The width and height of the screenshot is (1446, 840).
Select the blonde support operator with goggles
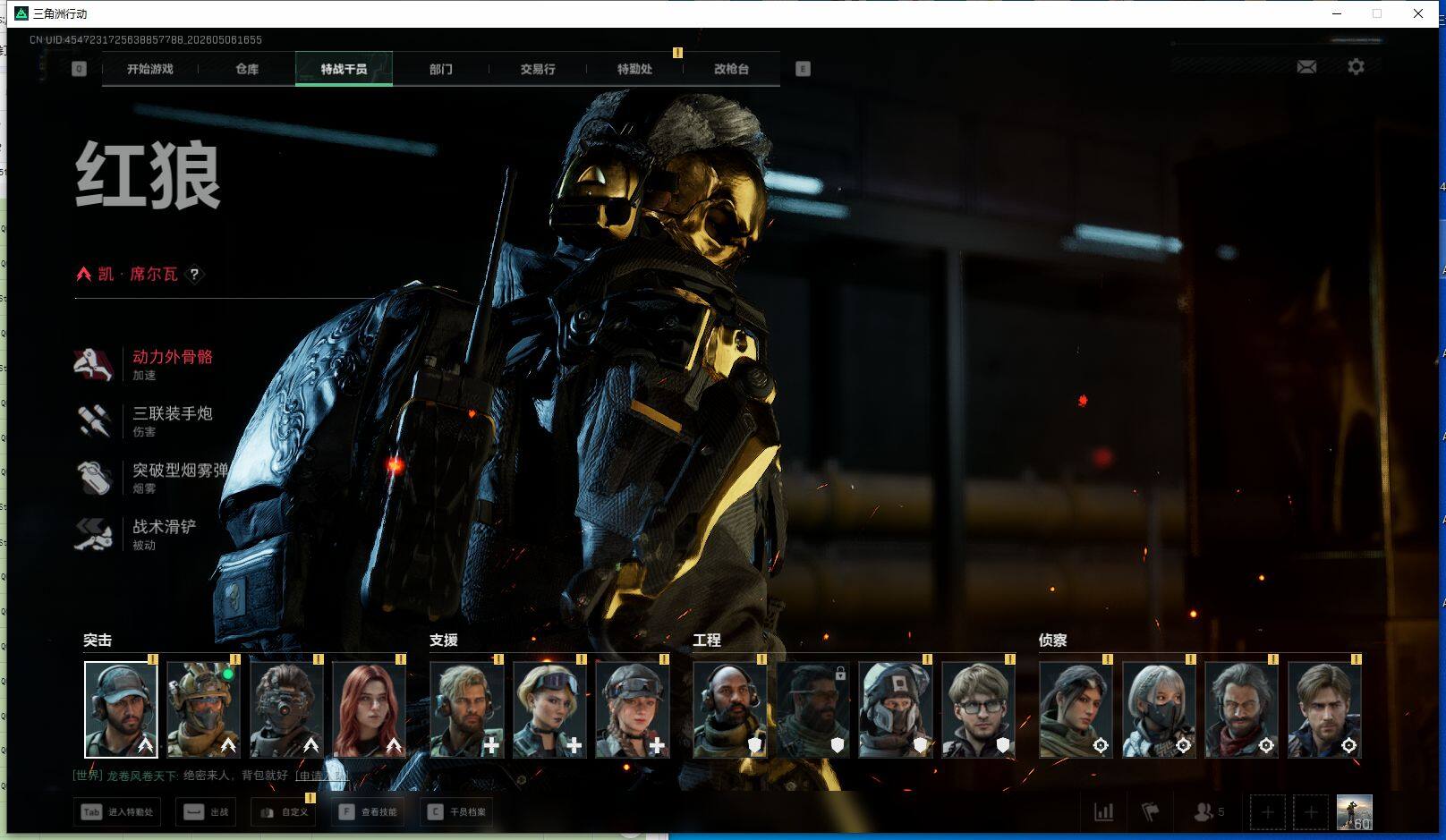(549, 709)
